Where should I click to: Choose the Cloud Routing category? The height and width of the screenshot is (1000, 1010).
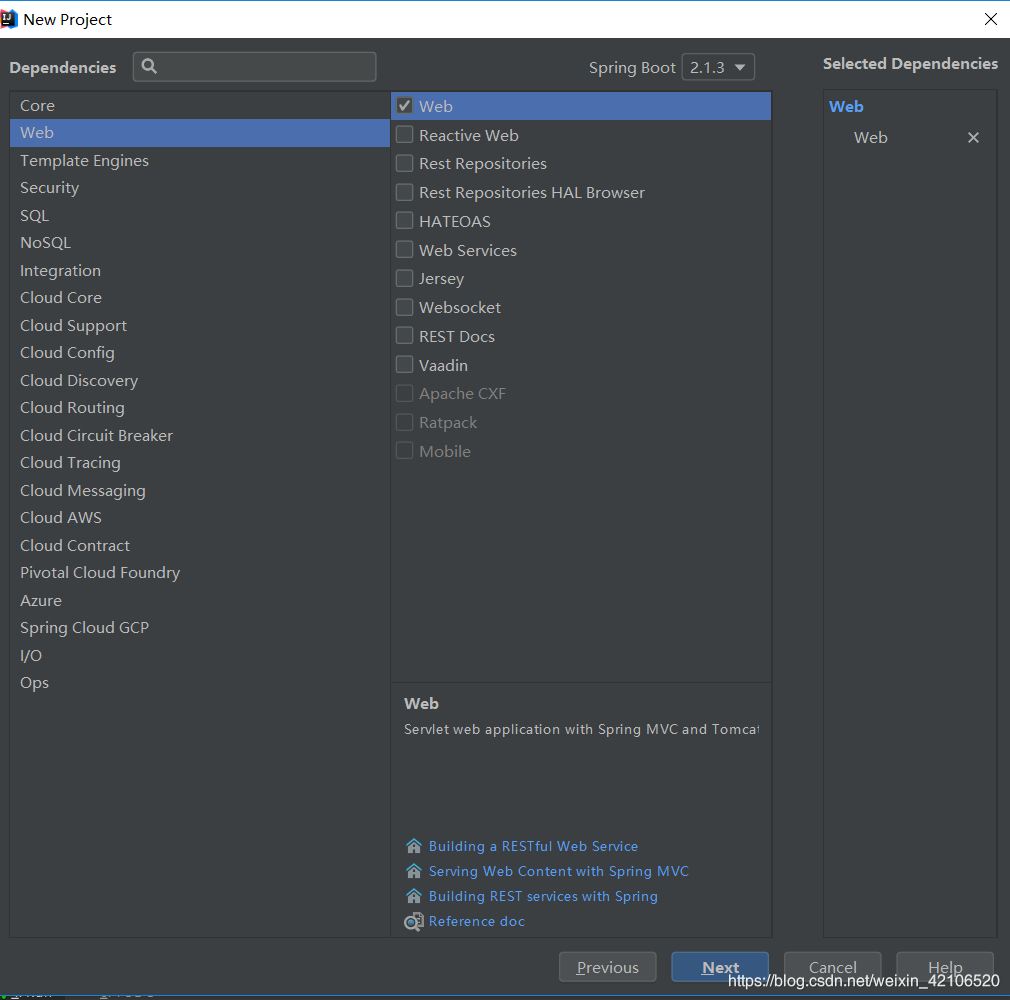200,408
